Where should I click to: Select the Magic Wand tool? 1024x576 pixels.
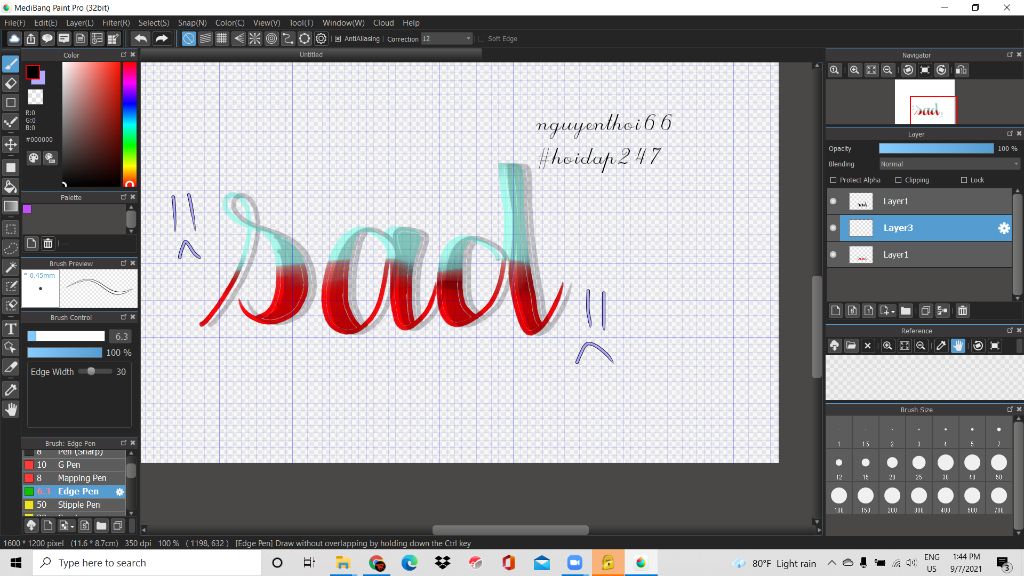coord(10,267)
